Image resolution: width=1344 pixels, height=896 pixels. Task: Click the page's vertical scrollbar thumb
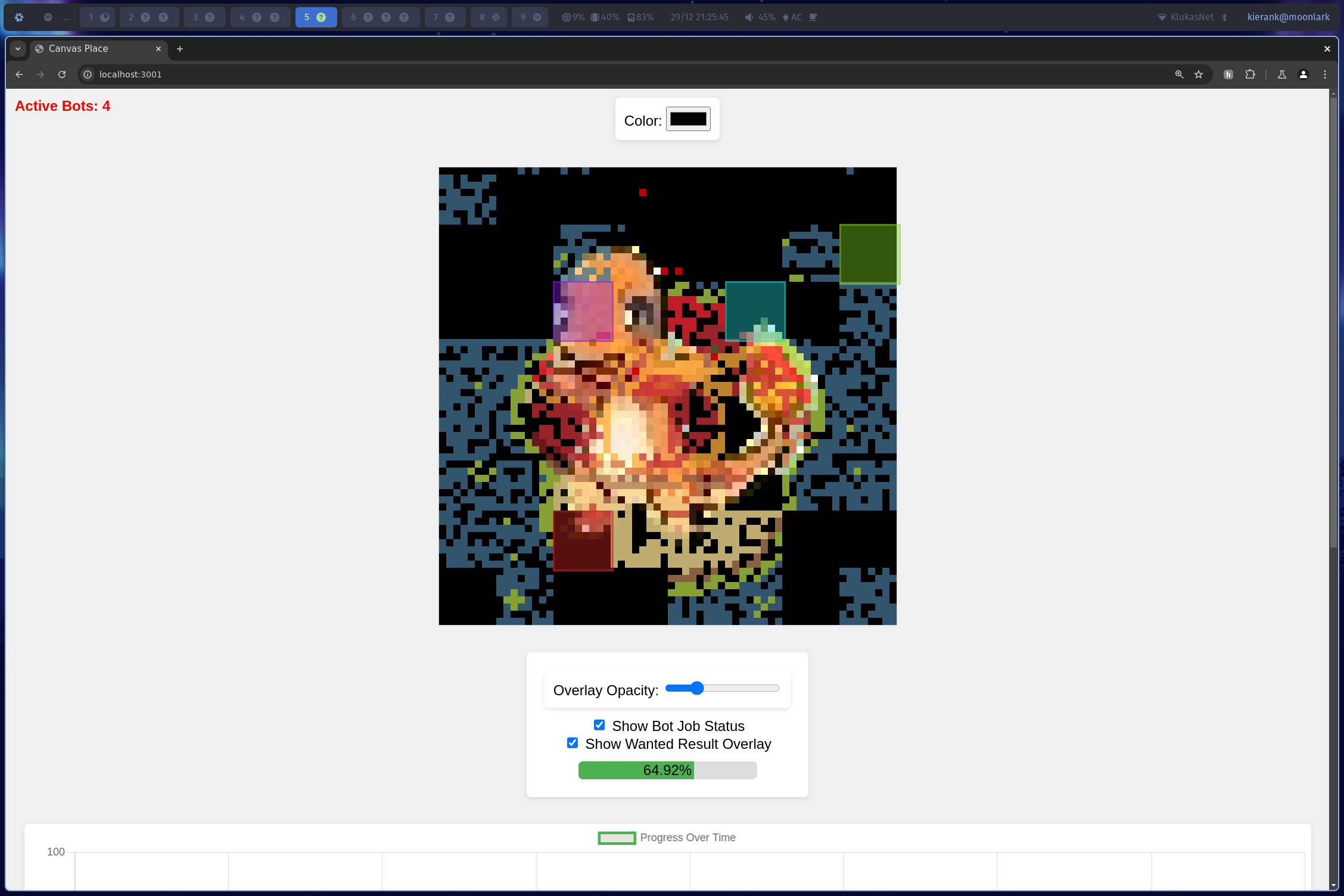point(1333,322)
